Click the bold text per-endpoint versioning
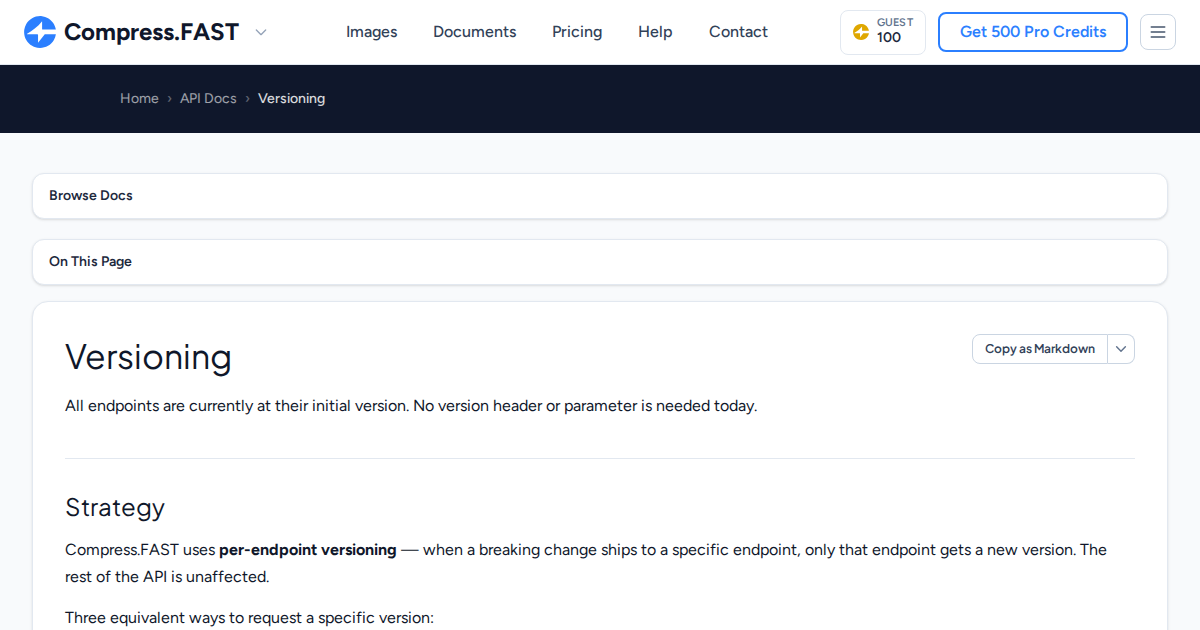Screen dimensions: 1200x630 pyautogui.click(x=308, y=550)
